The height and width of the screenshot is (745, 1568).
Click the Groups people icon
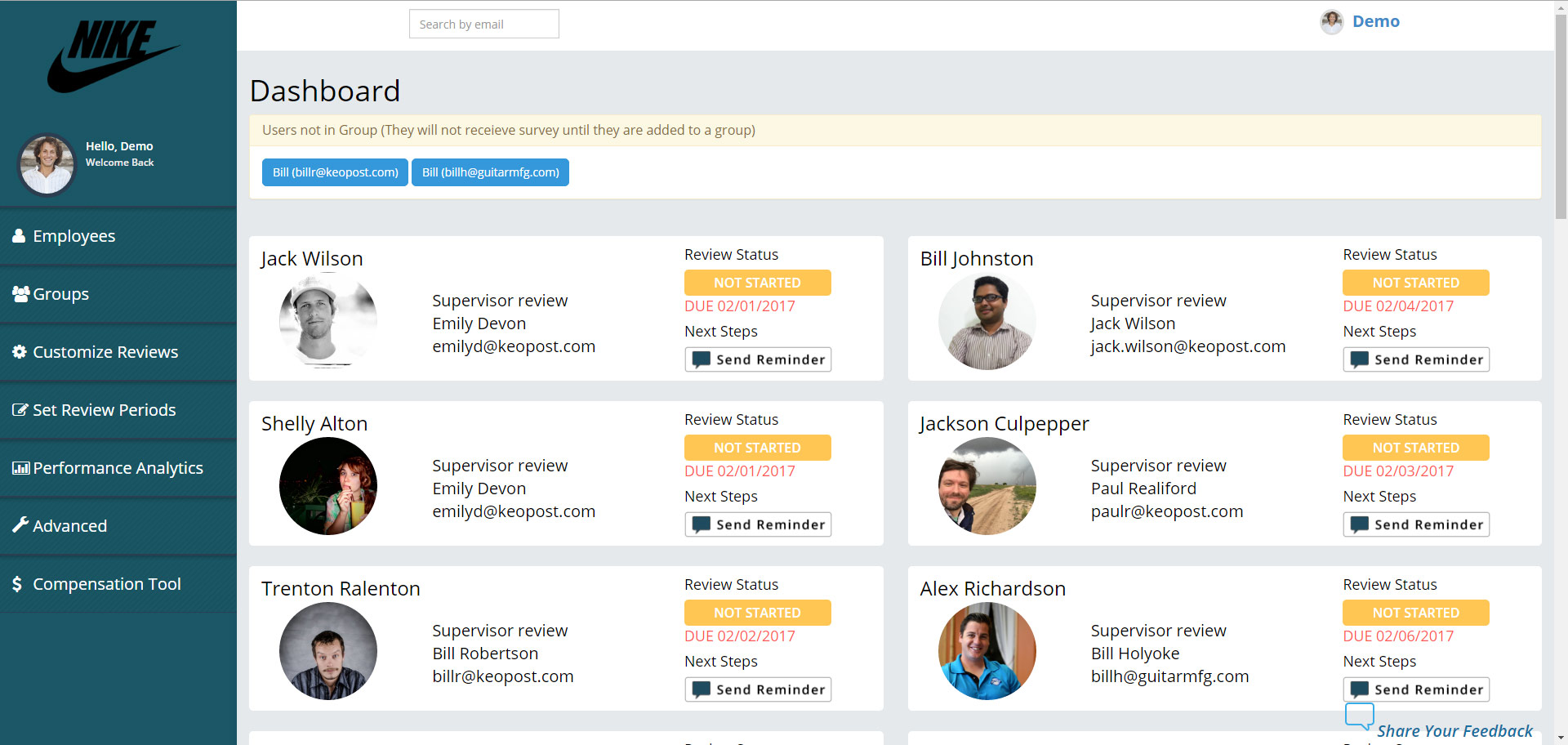(x=20, y=294)
